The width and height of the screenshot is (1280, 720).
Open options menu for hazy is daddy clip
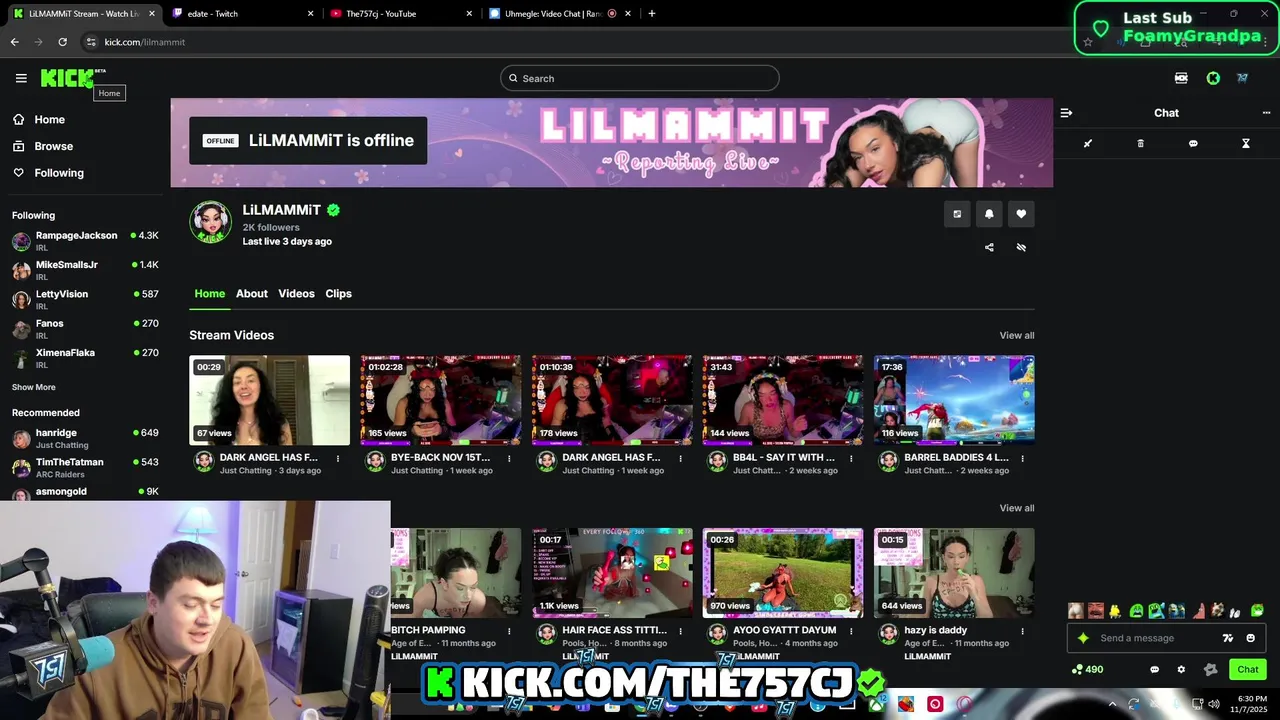[1022, 631]
